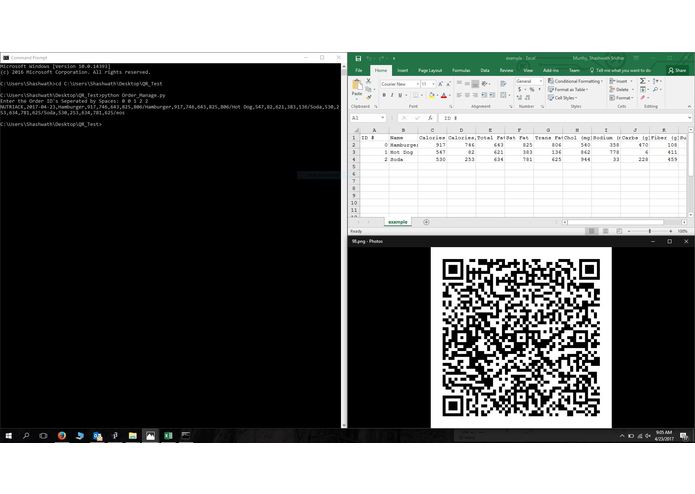Click the Wrap Text icon in Alignment group

[x=504, y=83]
